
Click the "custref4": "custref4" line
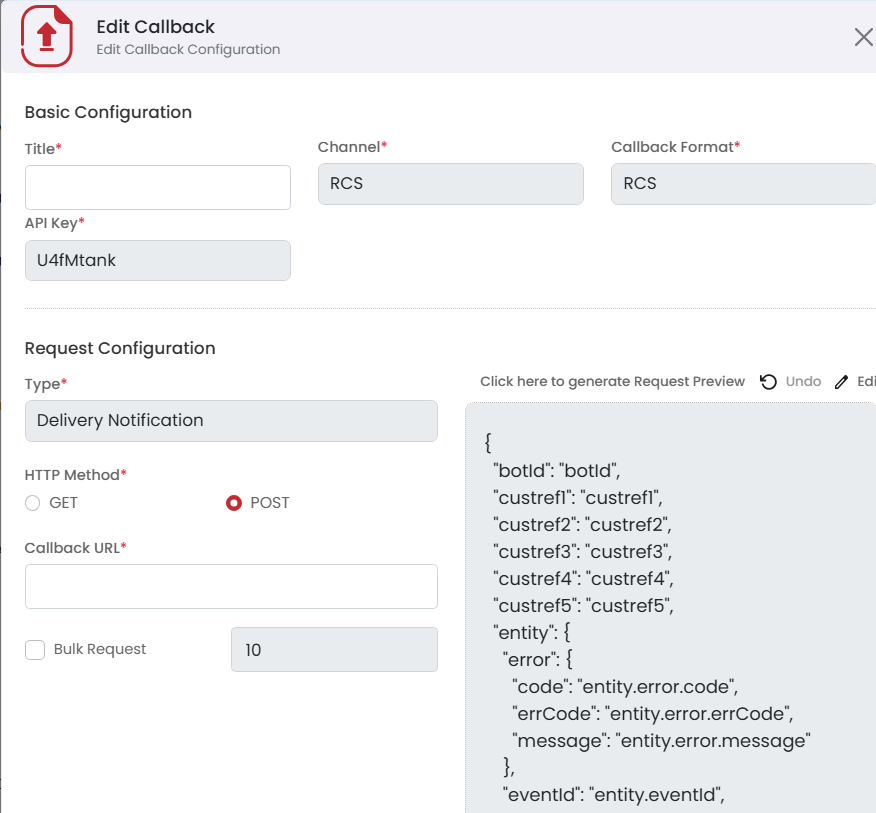pos(583,578)
